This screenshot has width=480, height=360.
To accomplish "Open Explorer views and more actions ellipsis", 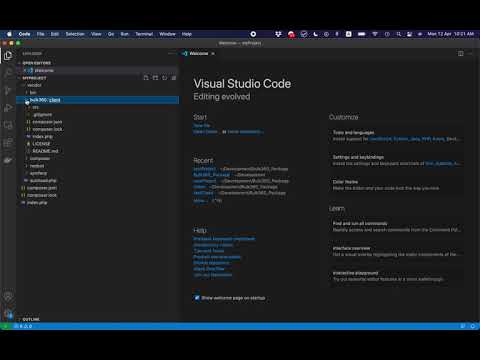I will [171, 53].
